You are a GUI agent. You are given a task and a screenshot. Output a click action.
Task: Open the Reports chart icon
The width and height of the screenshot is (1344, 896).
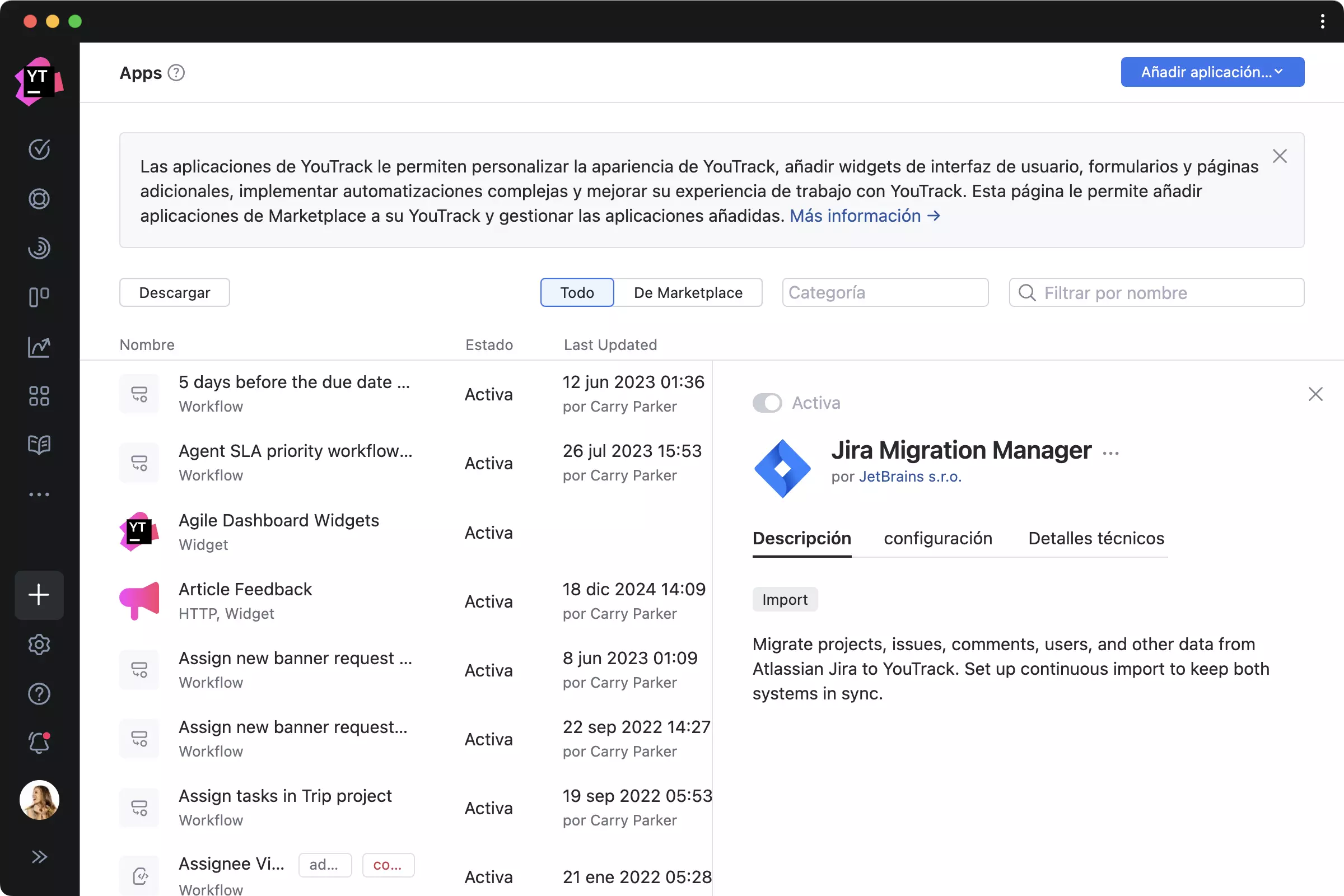point(39,347)
